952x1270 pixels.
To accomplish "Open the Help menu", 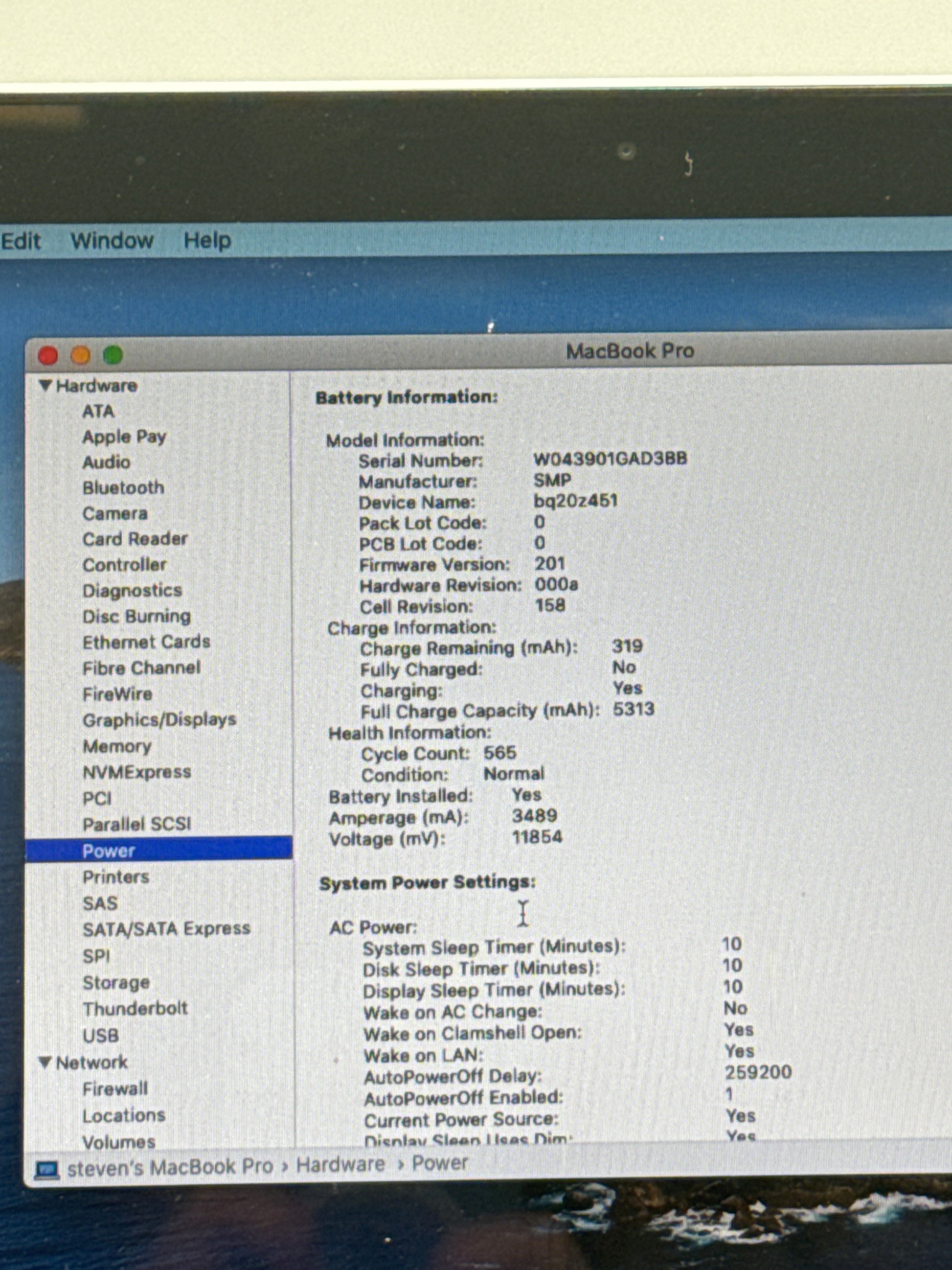I will pyautogui.click(x=207, y=240).
